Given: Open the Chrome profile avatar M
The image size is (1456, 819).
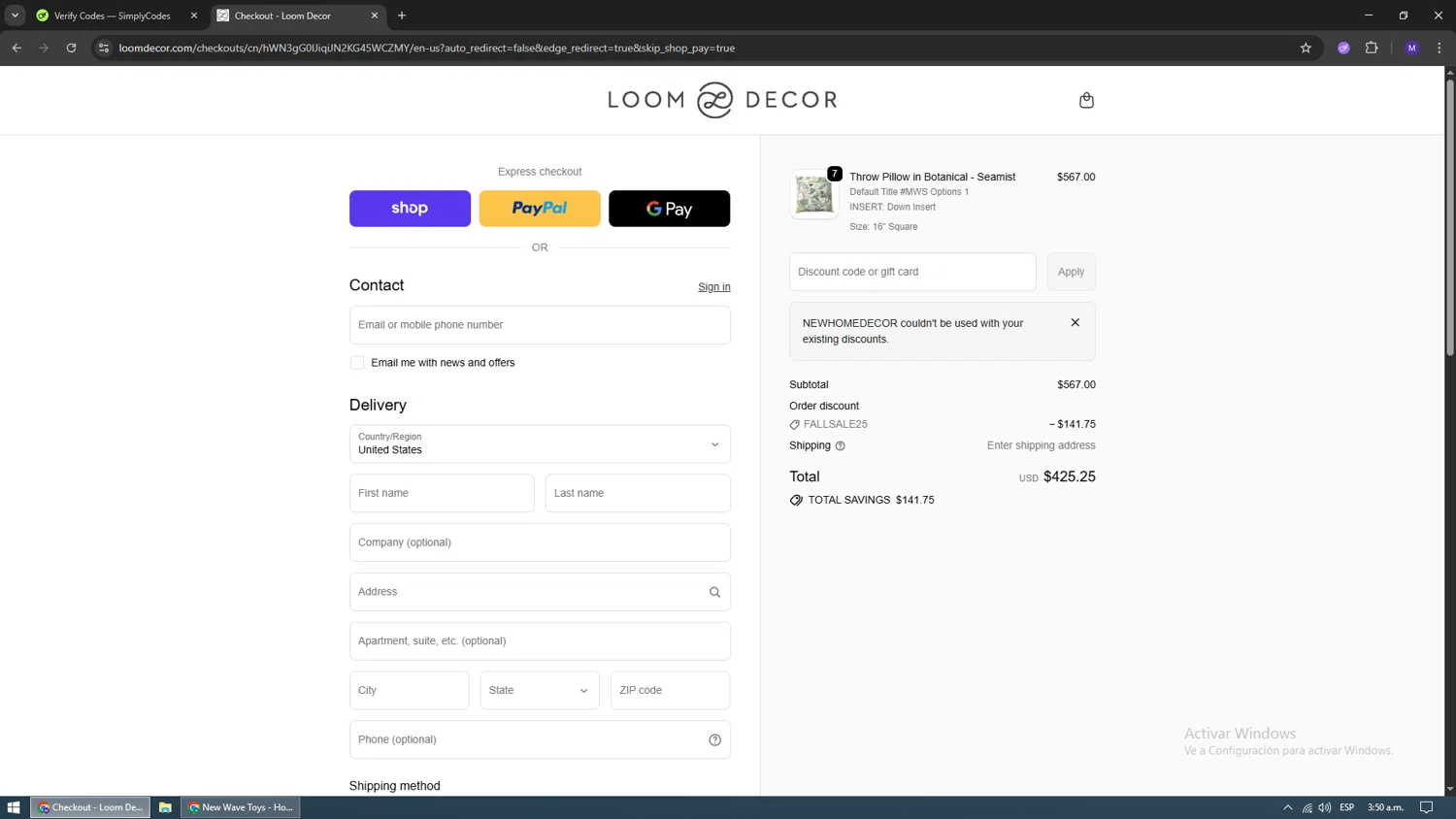Looking at the screenshot, I should (1411, 48).
